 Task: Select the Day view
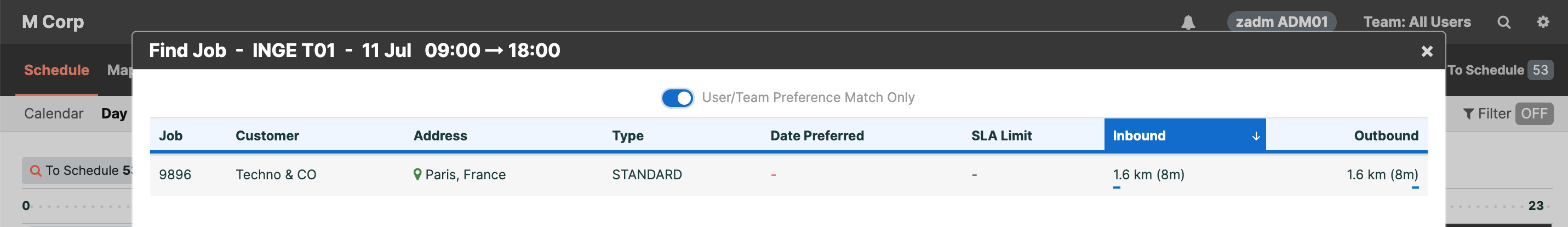tap(114, 114)
